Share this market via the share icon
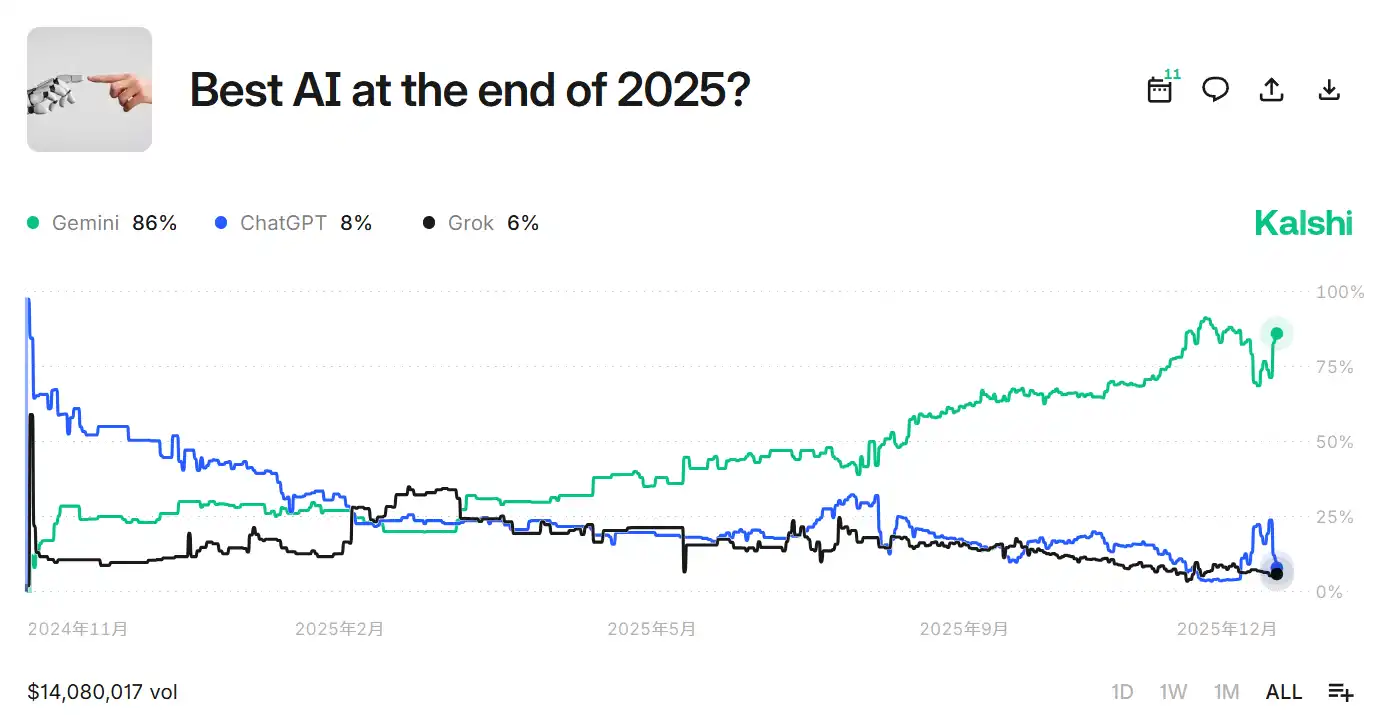 tap(1271, 89)
